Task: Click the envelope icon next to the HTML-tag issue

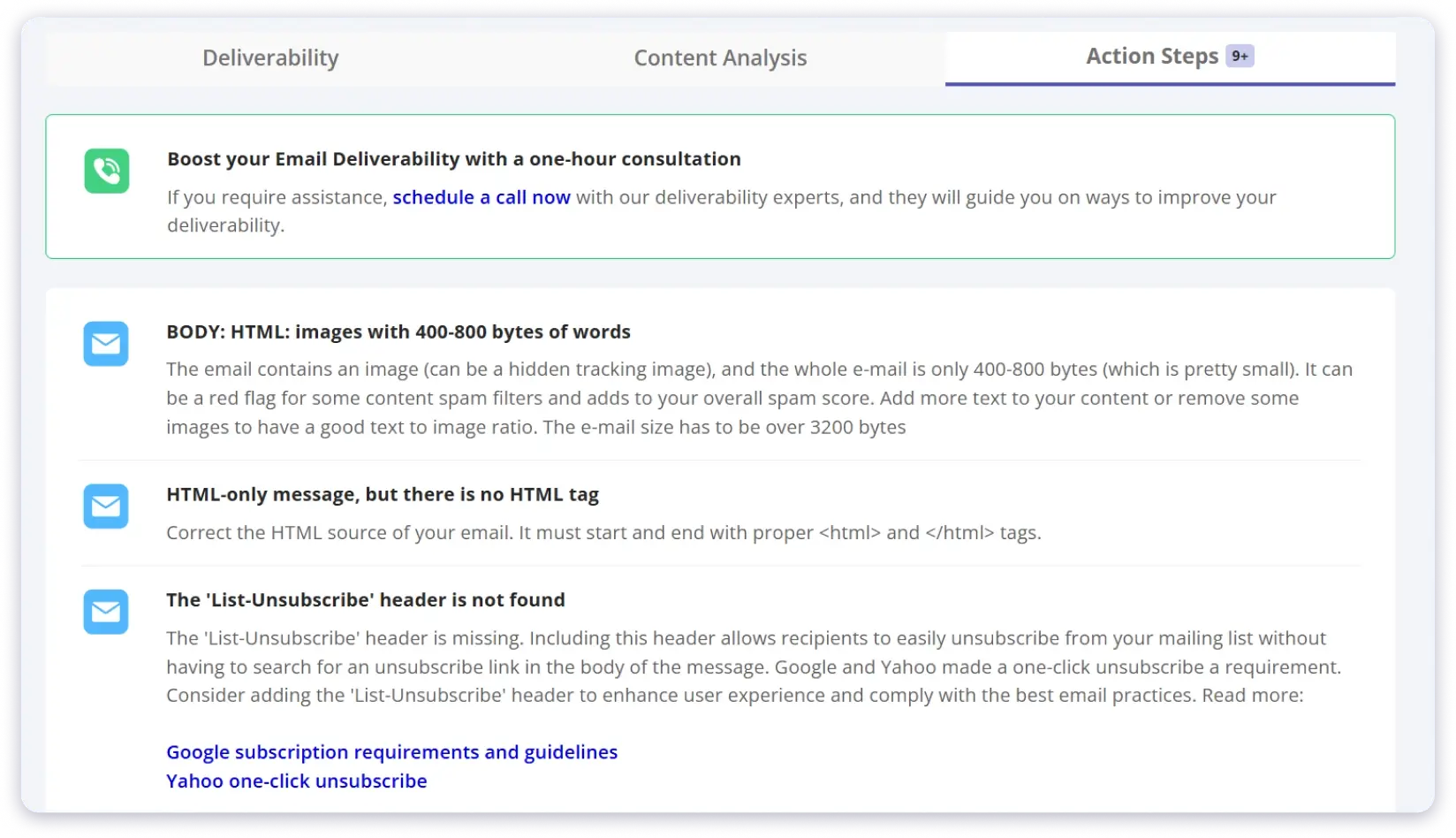Action: tap(106, 507)
